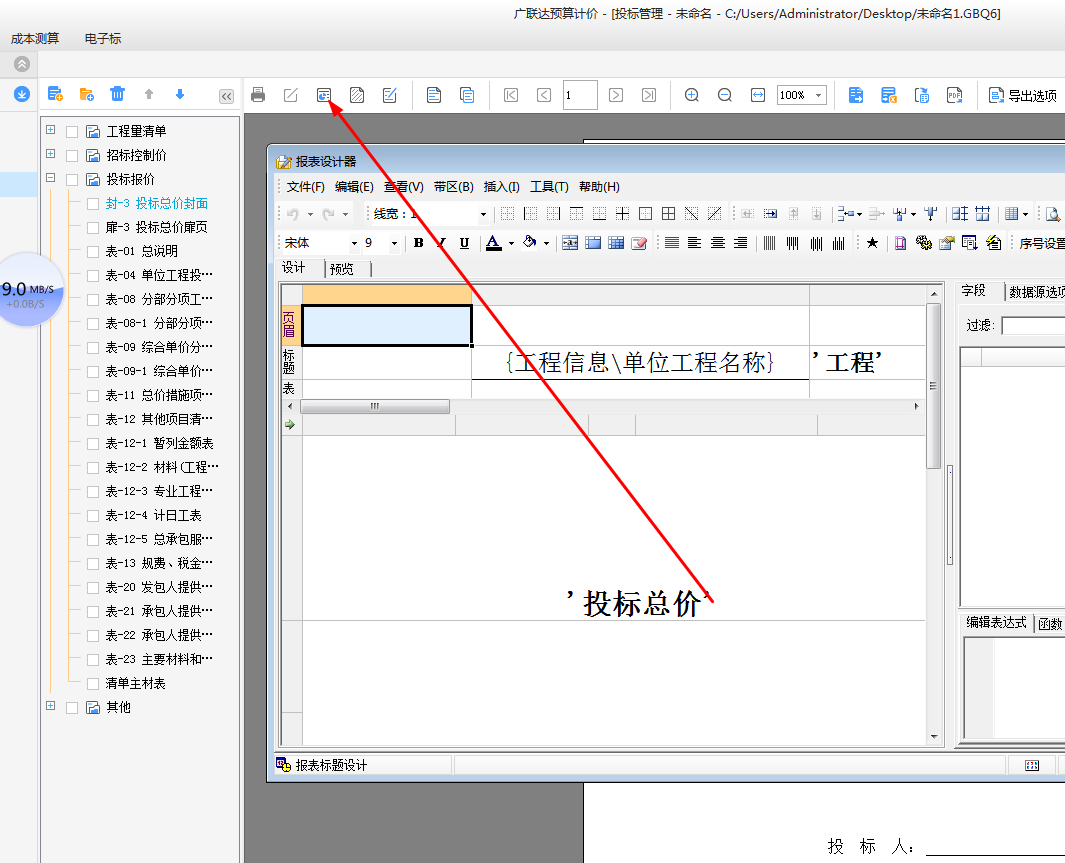Go to next page arrow icon
Viewport: 1065px width, 863px height.
(615, 95)
